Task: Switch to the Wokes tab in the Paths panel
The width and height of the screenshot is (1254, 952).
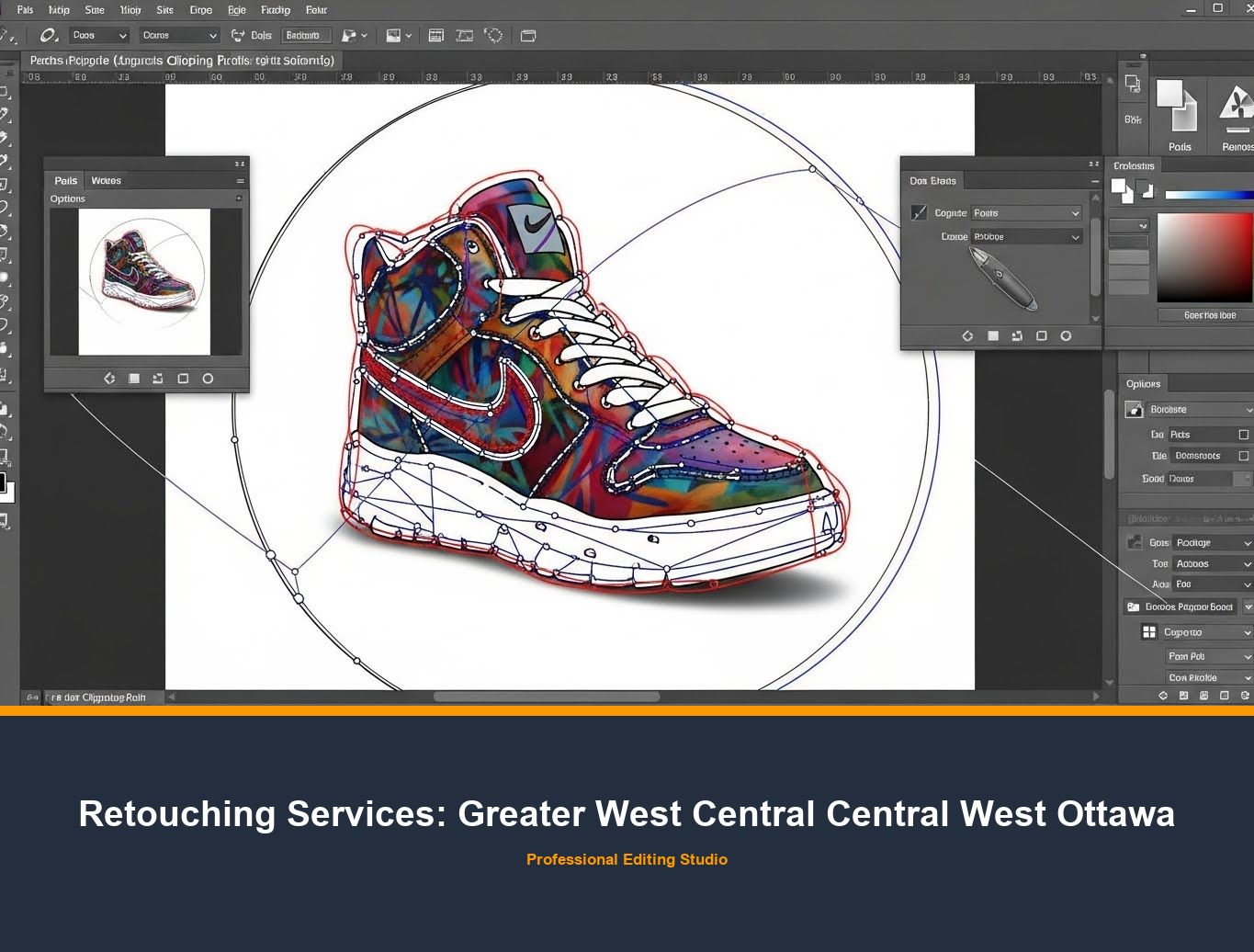Action: pyautogui.click(x=107, y=180)
